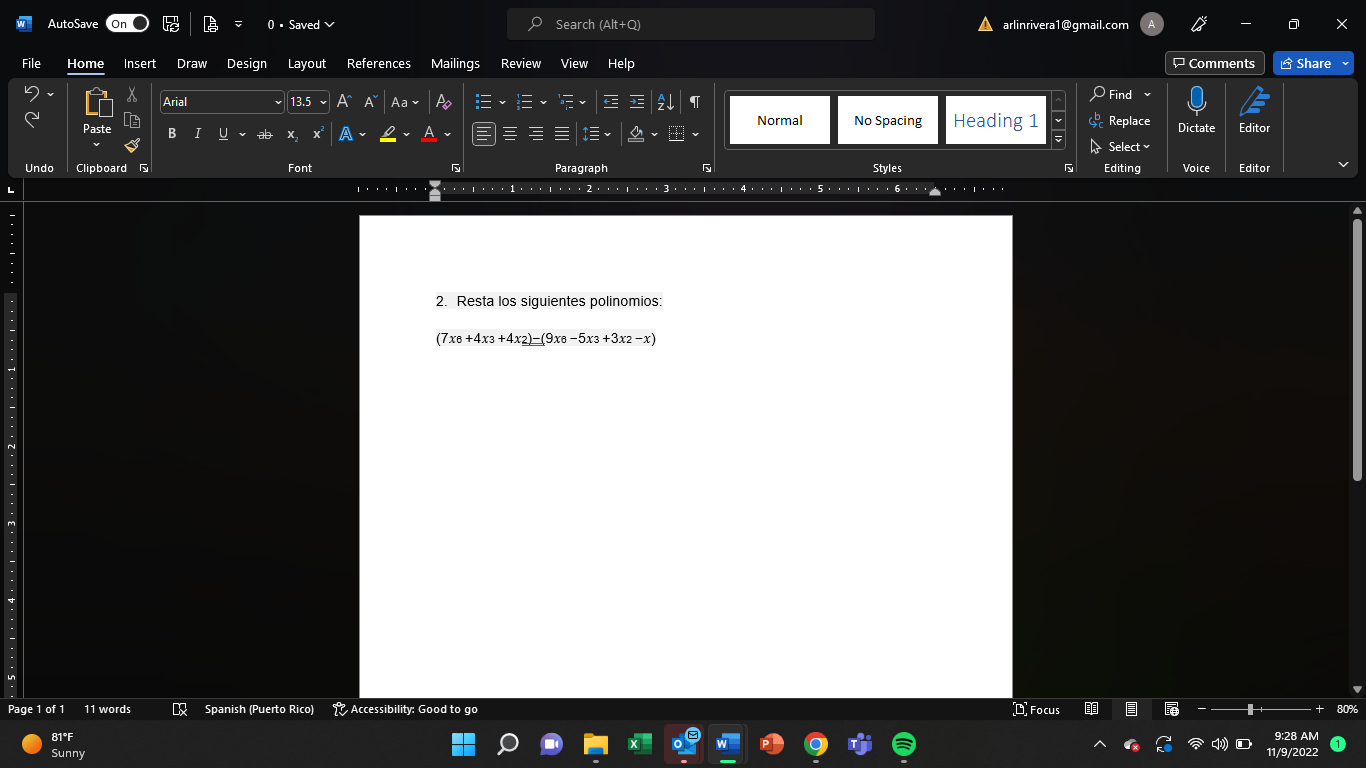1366x768 pixels.
Task: Toggle paragraph marks visibility
Action: pyautogui.click(x=695, y=101)
